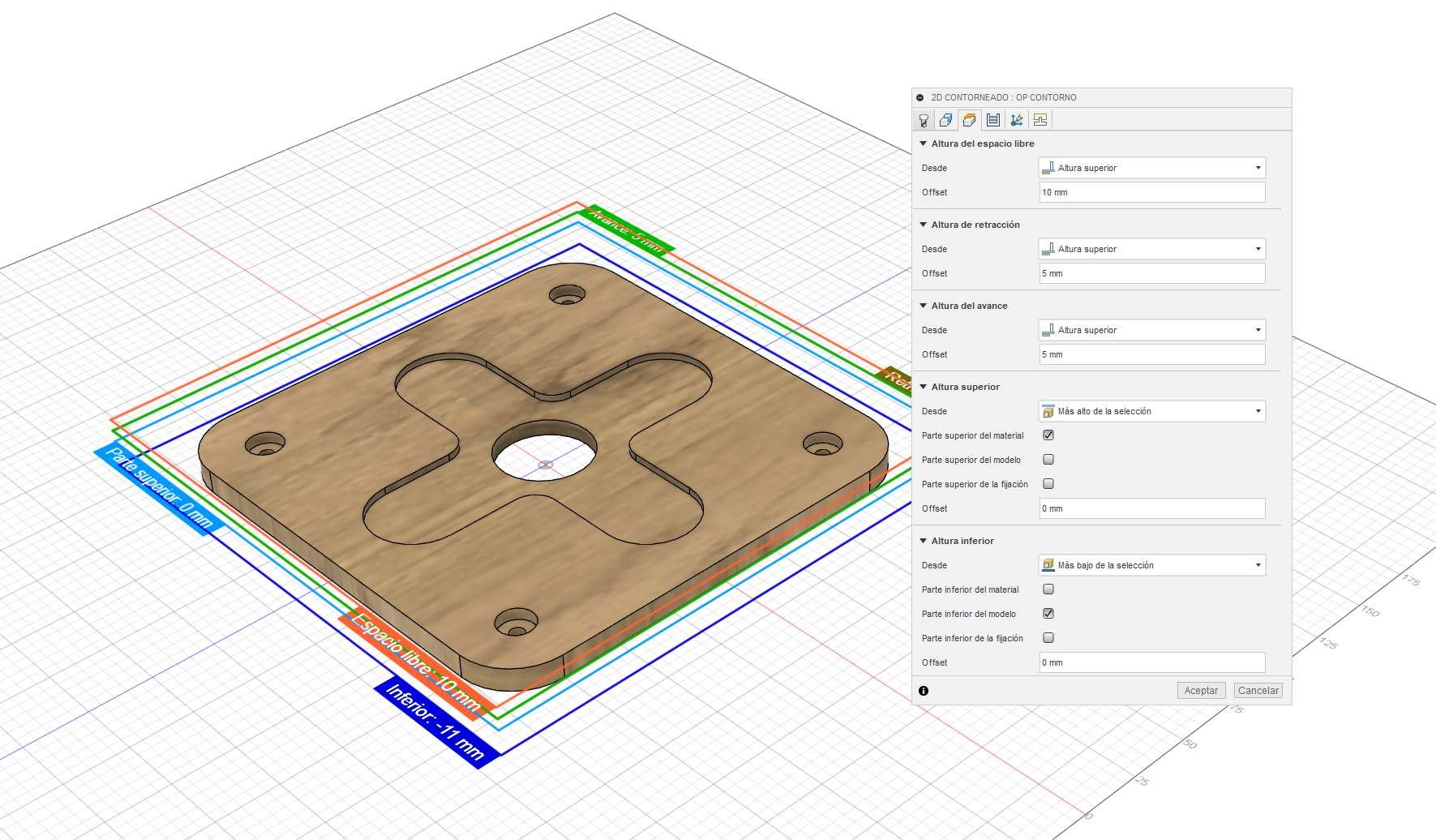The width and height of the screenshot is (1436, 840).
Task: Uncheck Parte superior del material checkbox
Action: point(1048,435)
